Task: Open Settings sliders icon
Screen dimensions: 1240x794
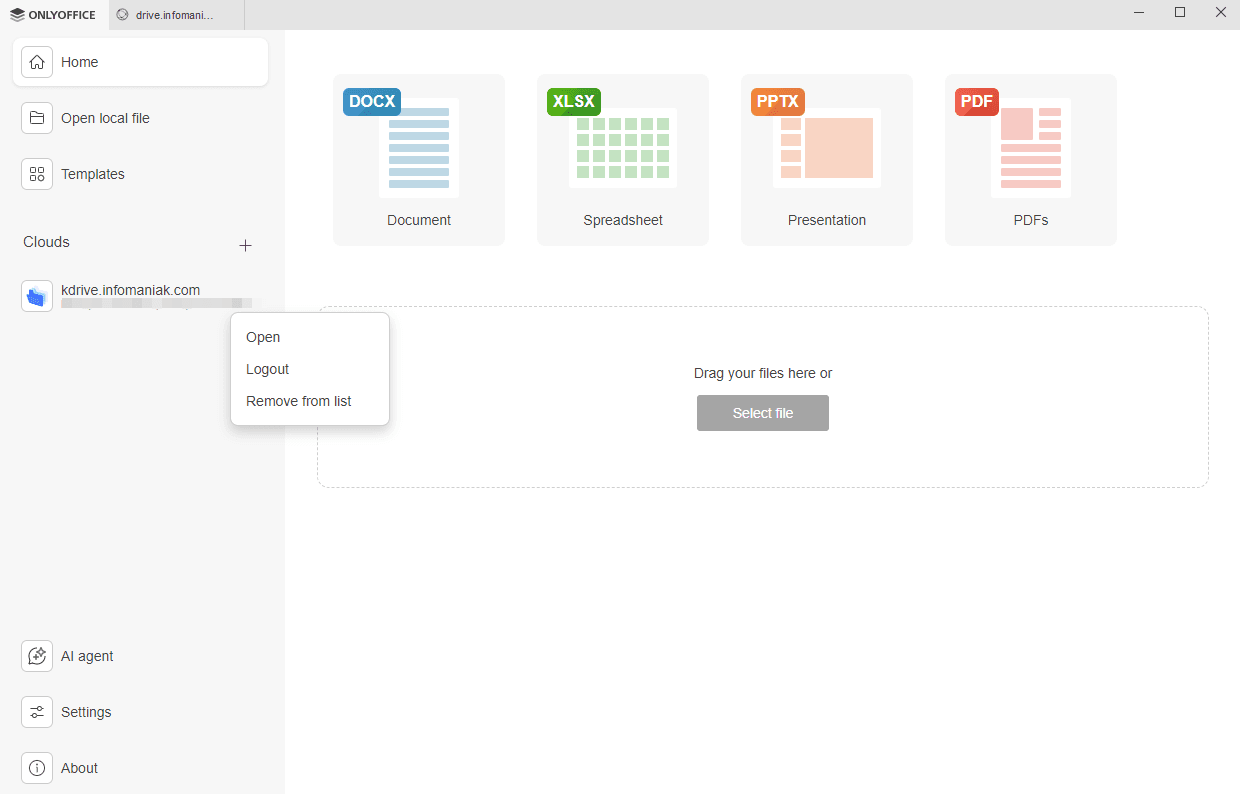Action: click(x=37, y=712)
